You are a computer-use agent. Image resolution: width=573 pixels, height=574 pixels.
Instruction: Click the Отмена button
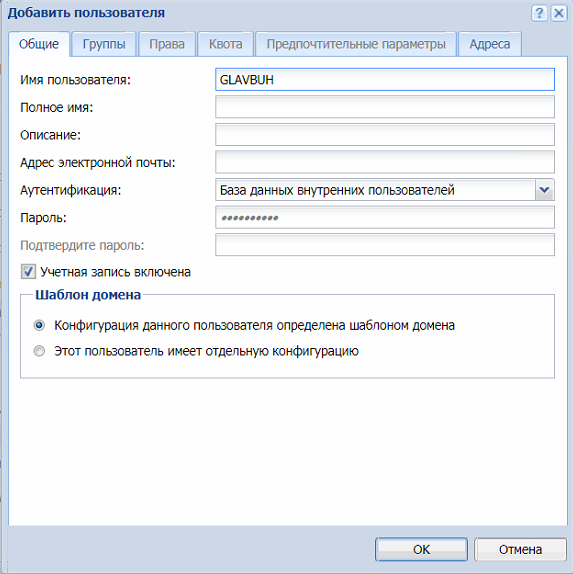pyautogui.click(x=520, y=549)
